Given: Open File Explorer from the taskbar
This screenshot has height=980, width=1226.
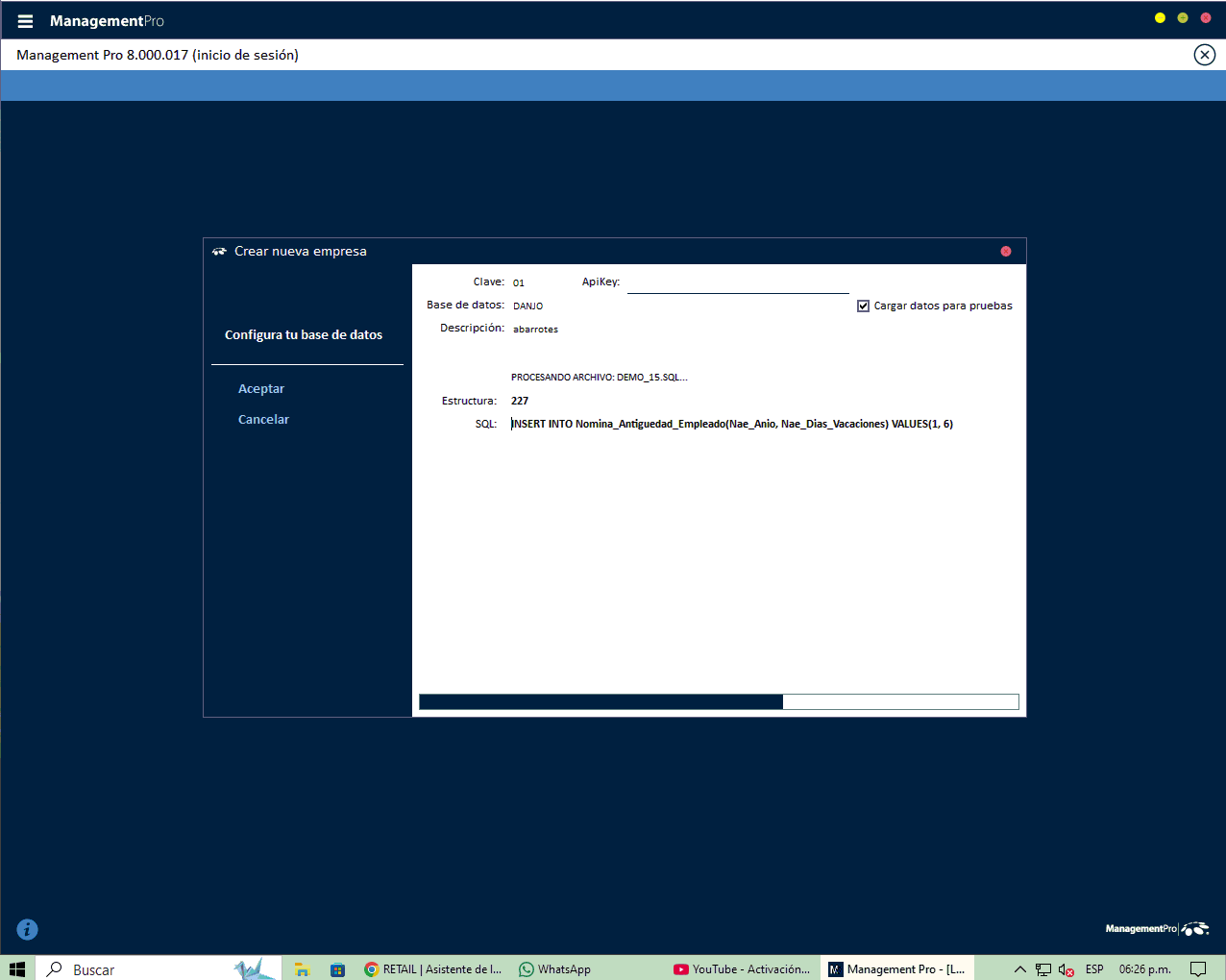Looking at the screenshot, I should [302, 969].
